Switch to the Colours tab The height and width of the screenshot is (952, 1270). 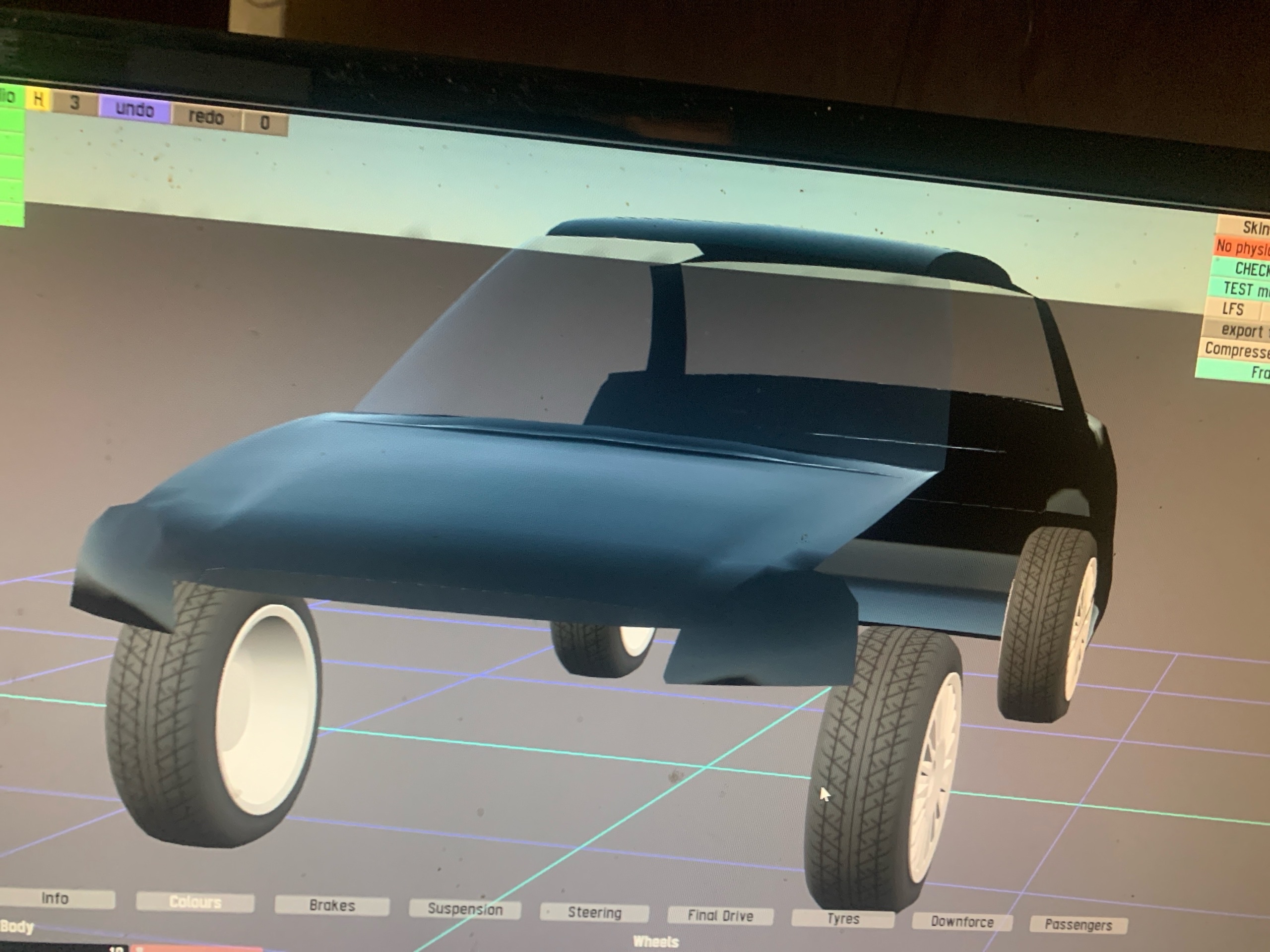coord(195,902)
